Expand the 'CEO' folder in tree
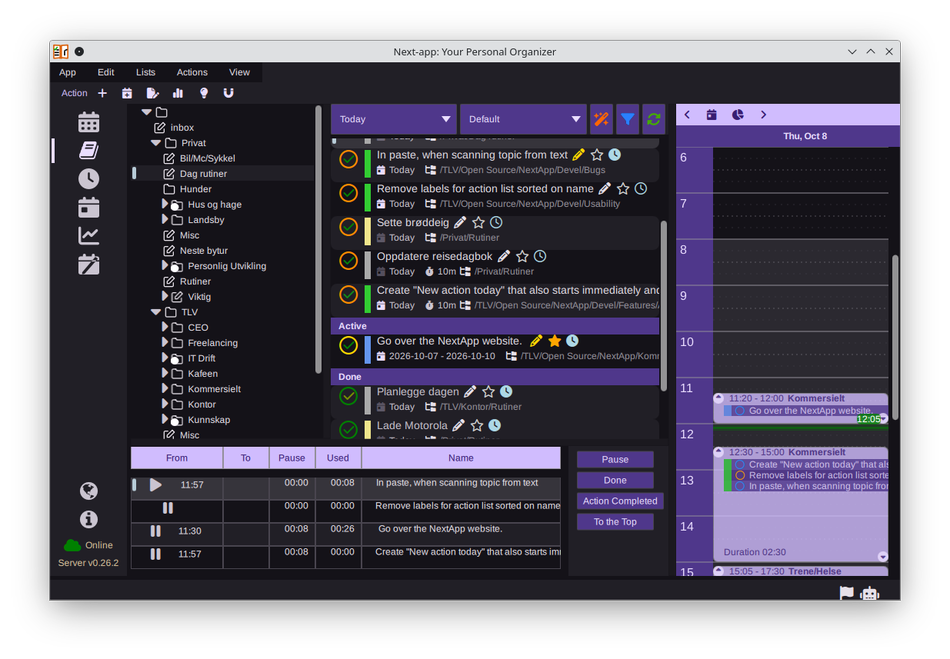Screen dimensions: 950x659 click(165, 327)
